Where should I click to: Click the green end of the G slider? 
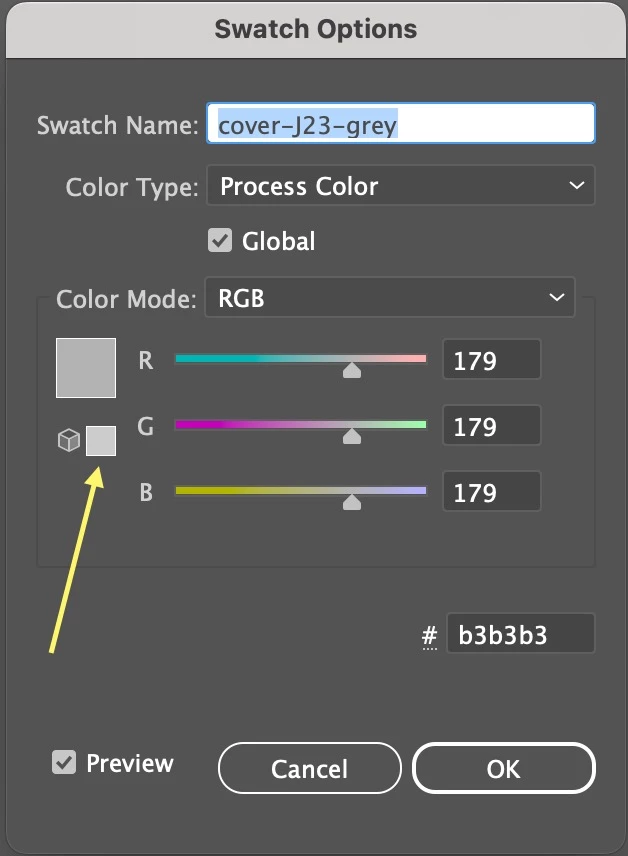click(420, 424)
